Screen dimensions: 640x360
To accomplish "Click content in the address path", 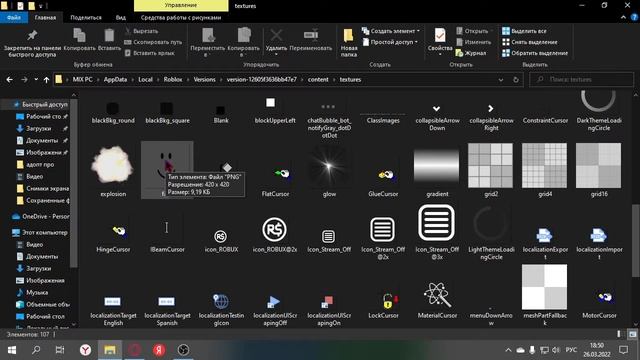I will (x=318, y=80).
